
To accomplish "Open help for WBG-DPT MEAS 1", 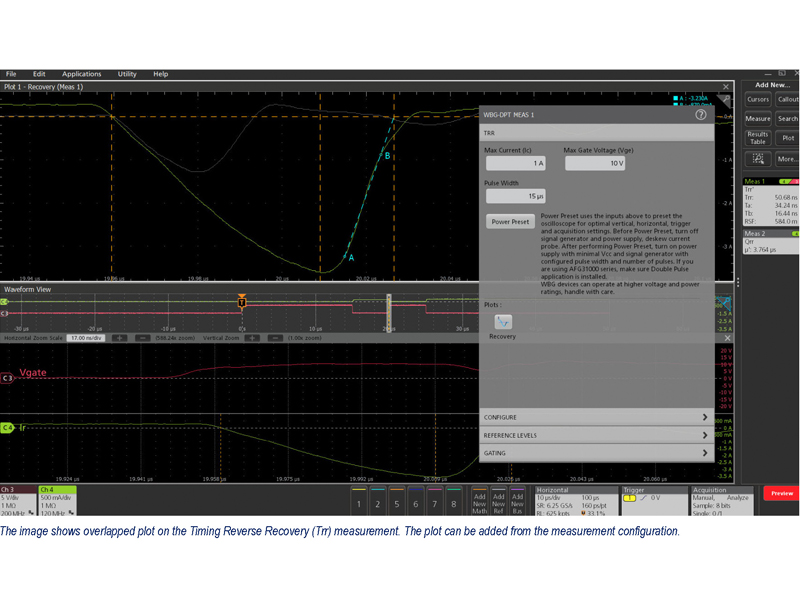I will [x=701, y=115].
